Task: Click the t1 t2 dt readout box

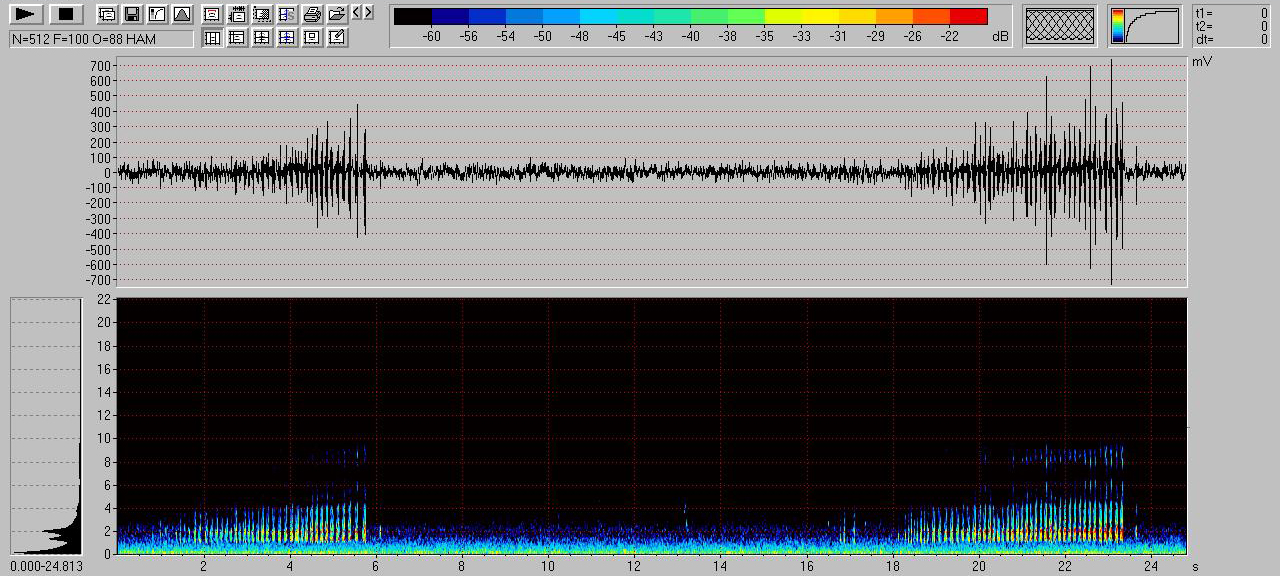Action: 1231,26
